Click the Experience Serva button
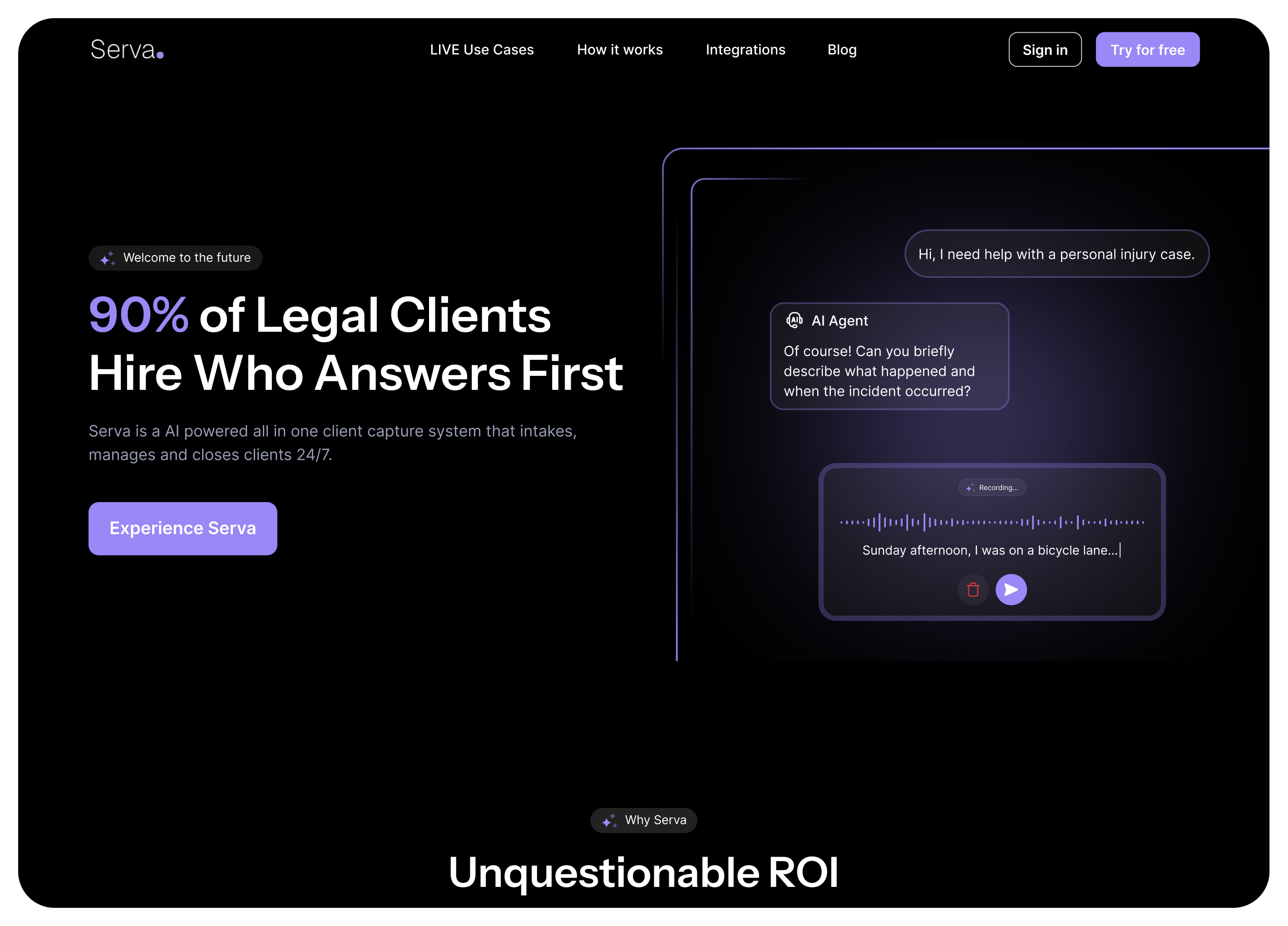The height and width of the screenshot is (926, 1288). (x=183, y=528)
